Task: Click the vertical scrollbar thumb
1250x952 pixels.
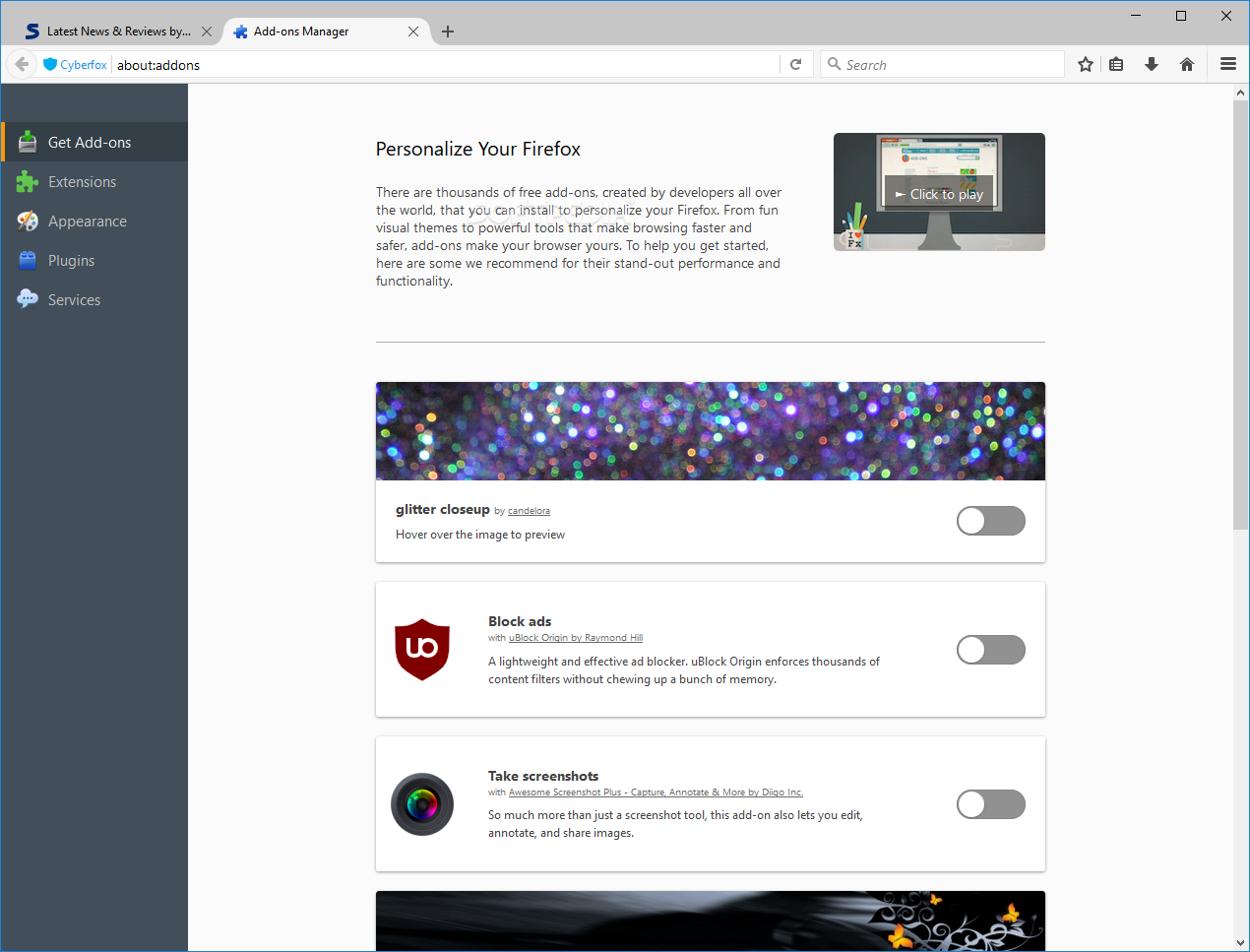Action: click(x=1240, y=315)
